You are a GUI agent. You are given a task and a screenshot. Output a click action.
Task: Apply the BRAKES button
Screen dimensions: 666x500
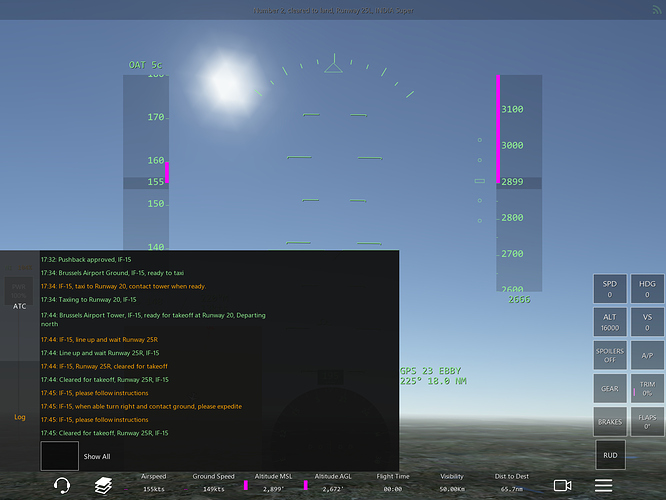coord(610,421)
